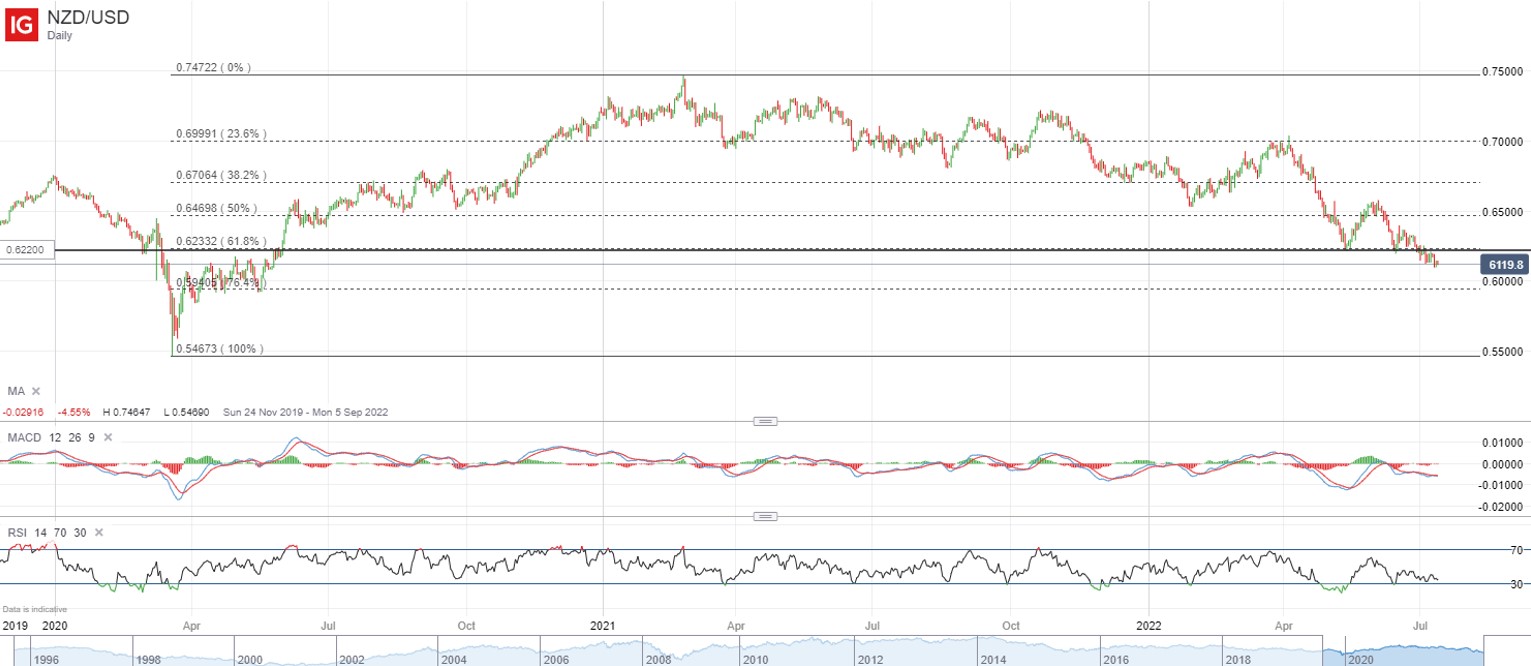Change the Daily timeframe label
1531x666 pixels.
(61, 36)
